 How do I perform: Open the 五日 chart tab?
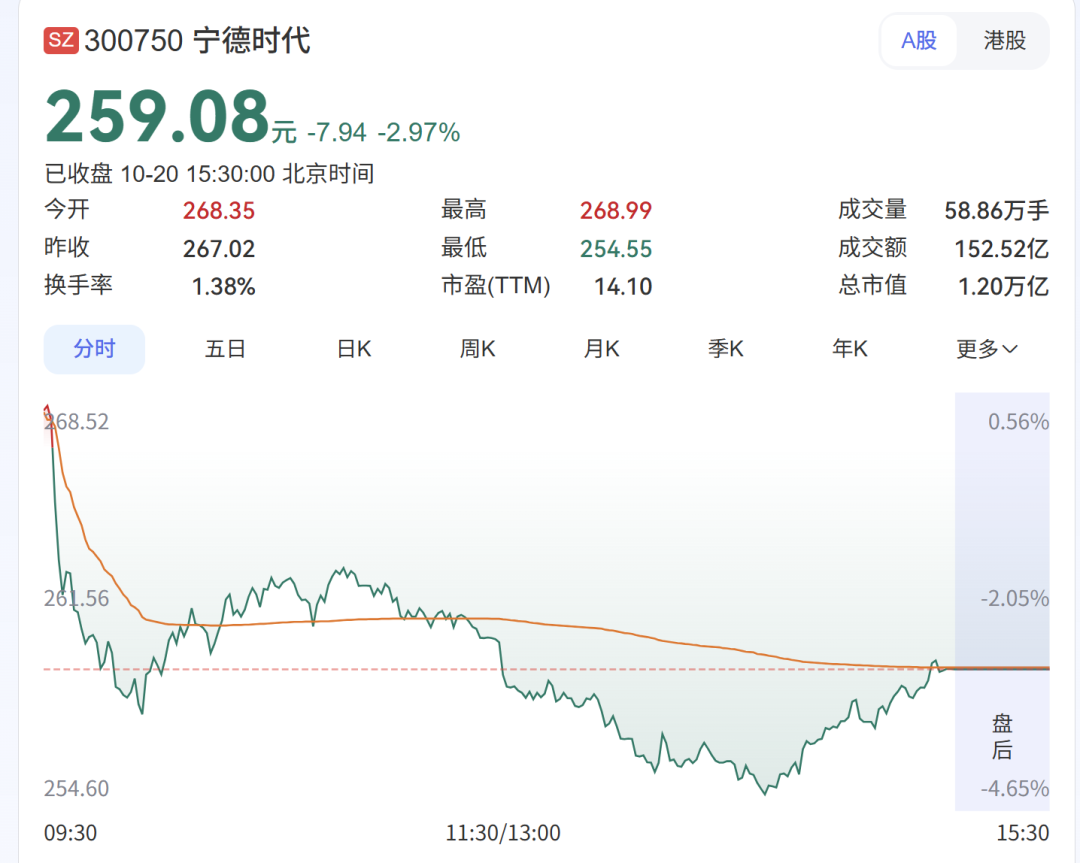pyautogui.click(x=225, y=349)
